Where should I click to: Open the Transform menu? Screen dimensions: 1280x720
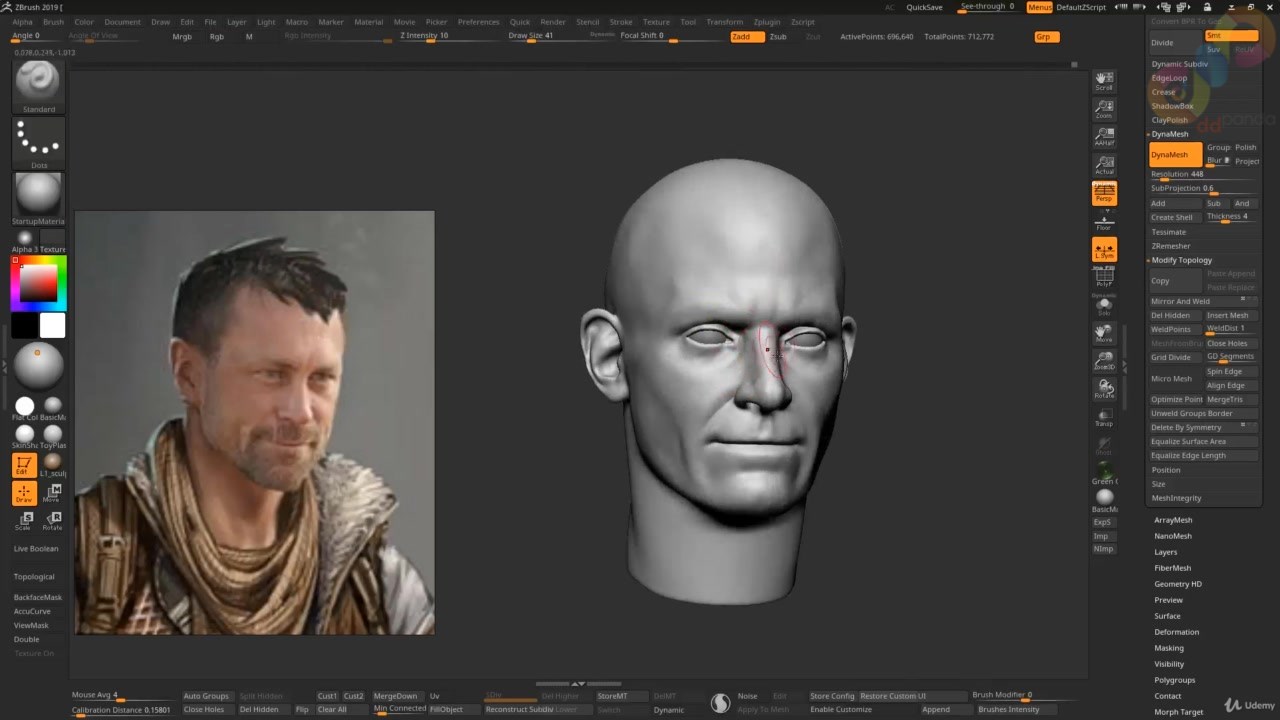[724, 22]
